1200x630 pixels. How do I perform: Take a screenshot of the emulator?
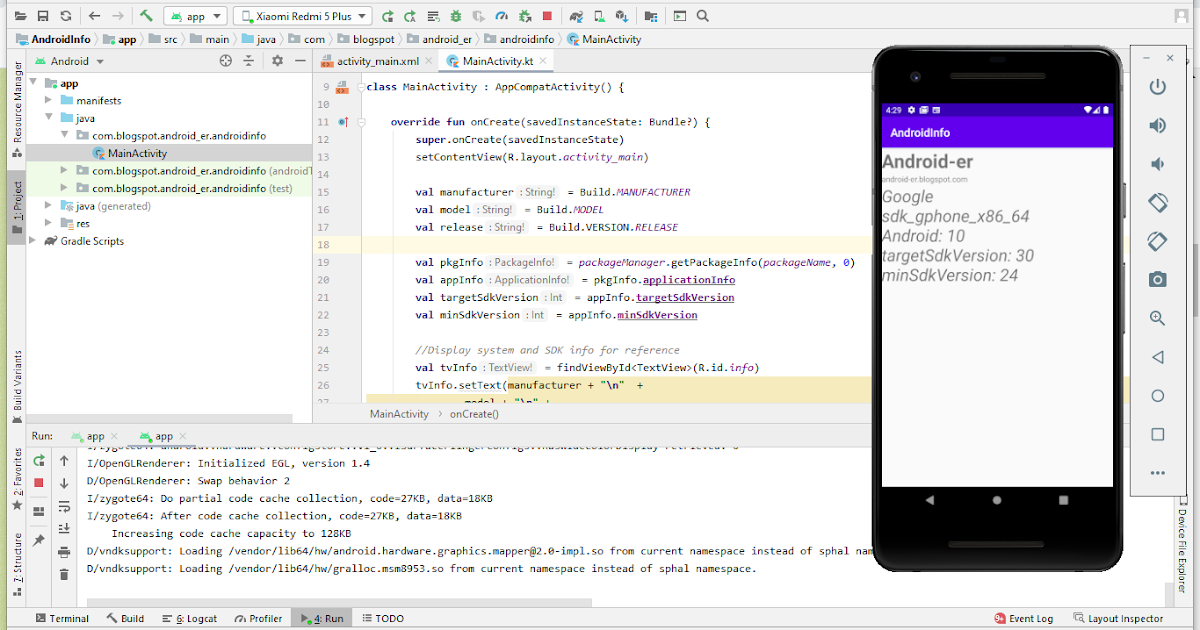1157,280
